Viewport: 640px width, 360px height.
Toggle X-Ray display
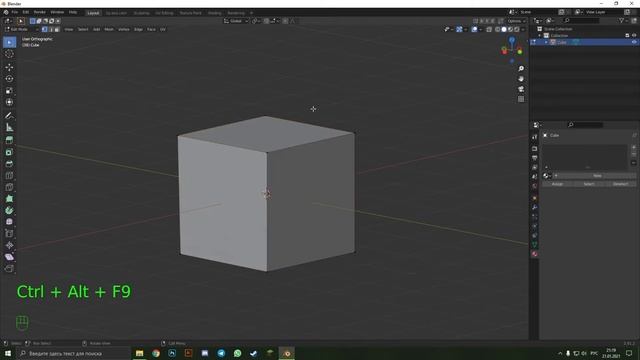489,29
